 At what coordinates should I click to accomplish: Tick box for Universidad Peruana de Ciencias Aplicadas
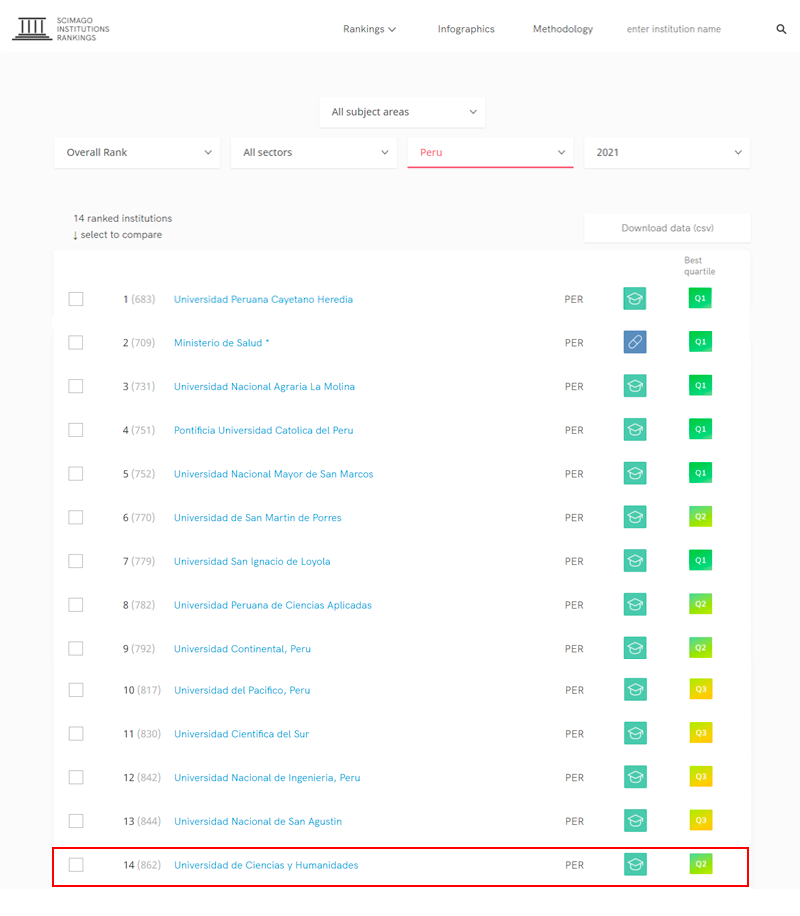click(x=75, y=605)
